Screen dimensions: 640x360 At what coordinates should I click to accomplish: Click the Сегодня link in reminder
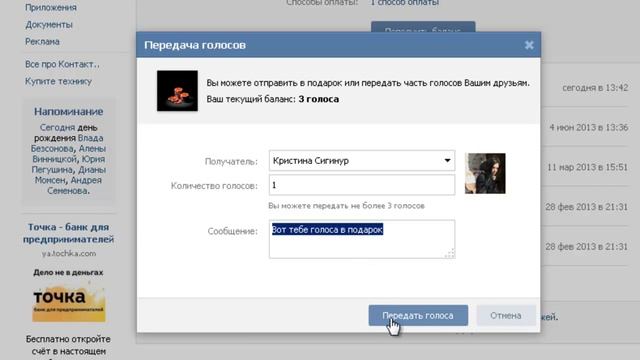57,127
